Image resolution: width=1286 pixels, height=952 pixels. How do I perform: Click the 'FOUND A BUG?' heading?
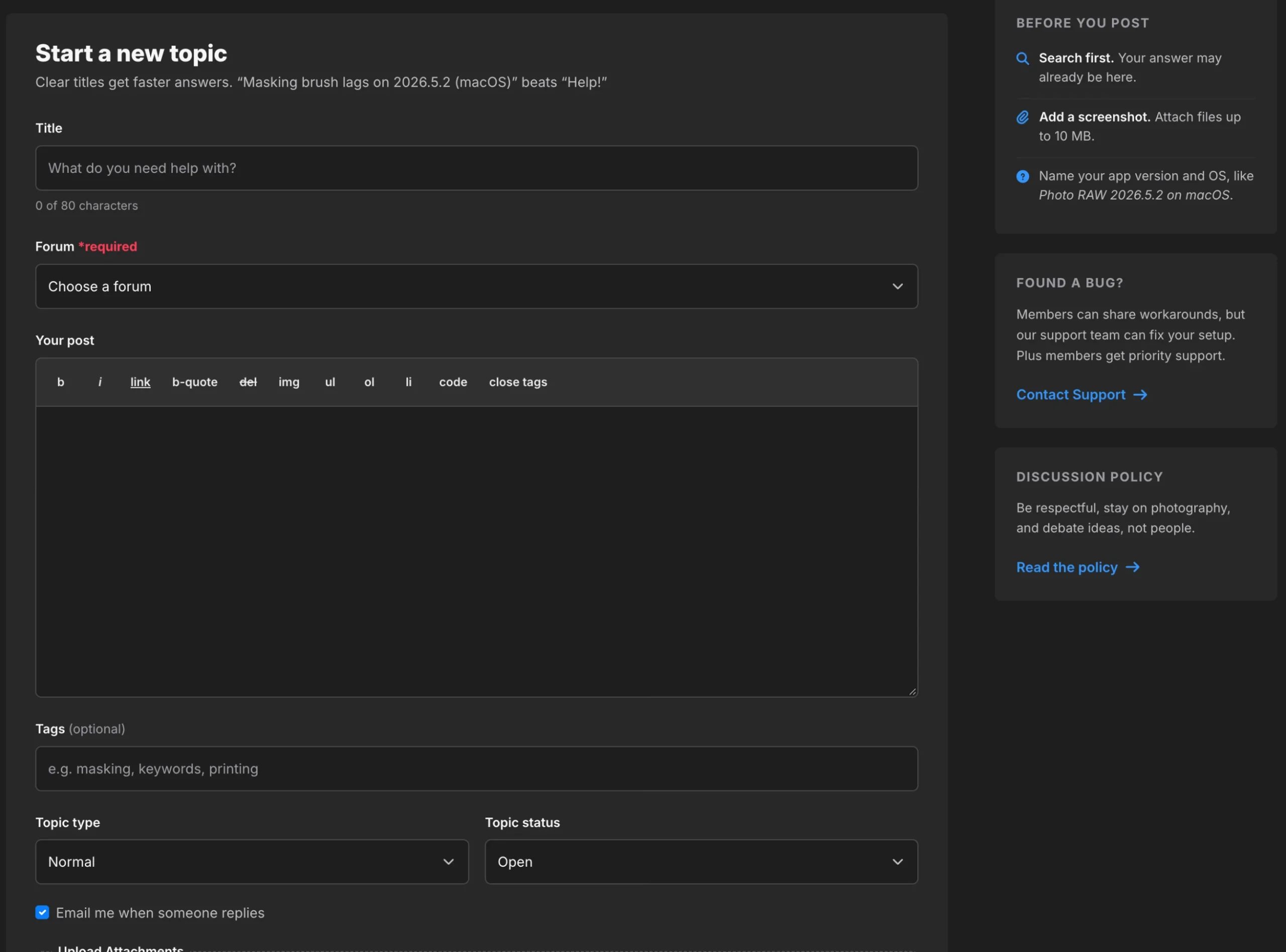pyautogui.click(x=1069, y=283)
